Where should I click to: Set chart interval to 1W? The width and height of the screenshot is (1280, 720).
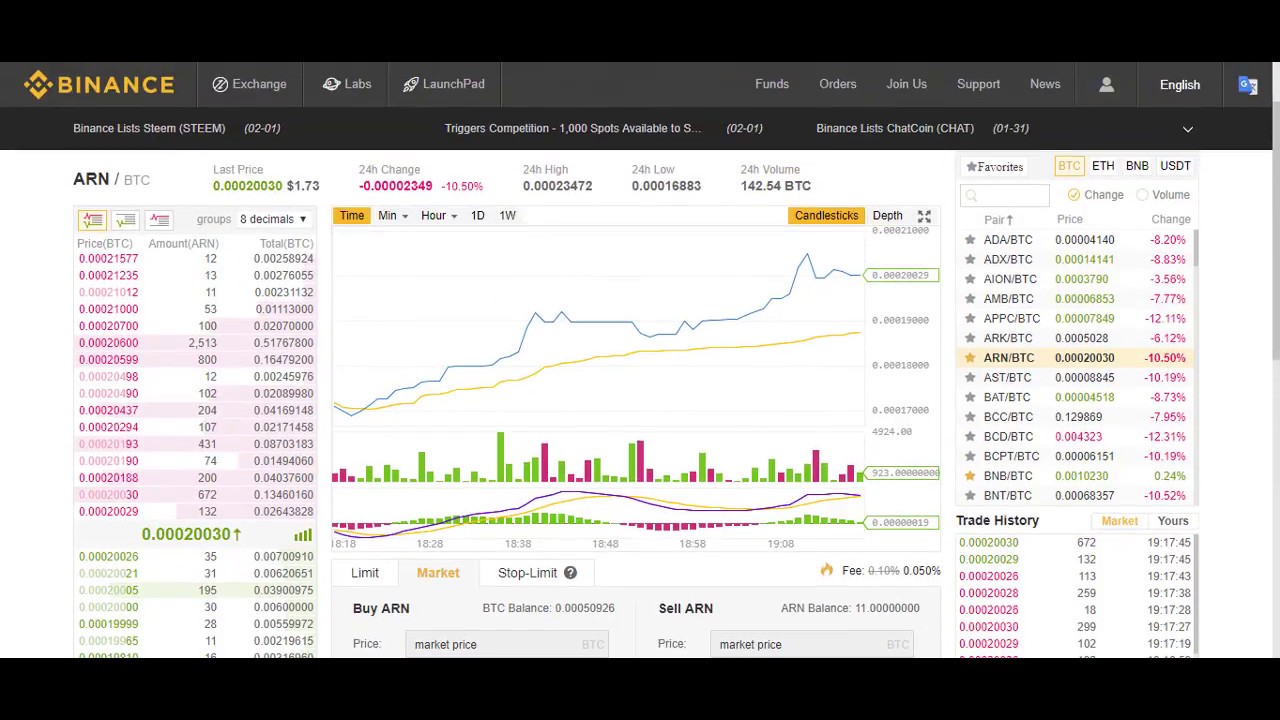click(x=507, y=216)
